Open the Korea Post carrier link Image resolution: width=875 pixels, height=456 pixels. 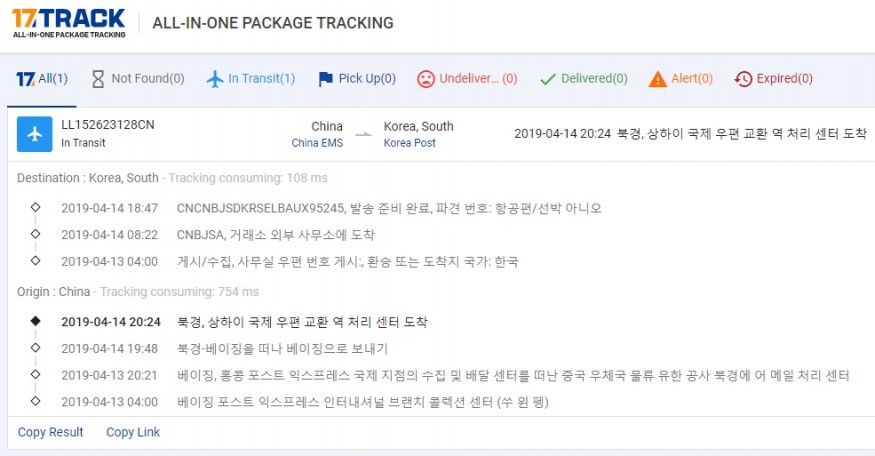click(x=410, y=143)
